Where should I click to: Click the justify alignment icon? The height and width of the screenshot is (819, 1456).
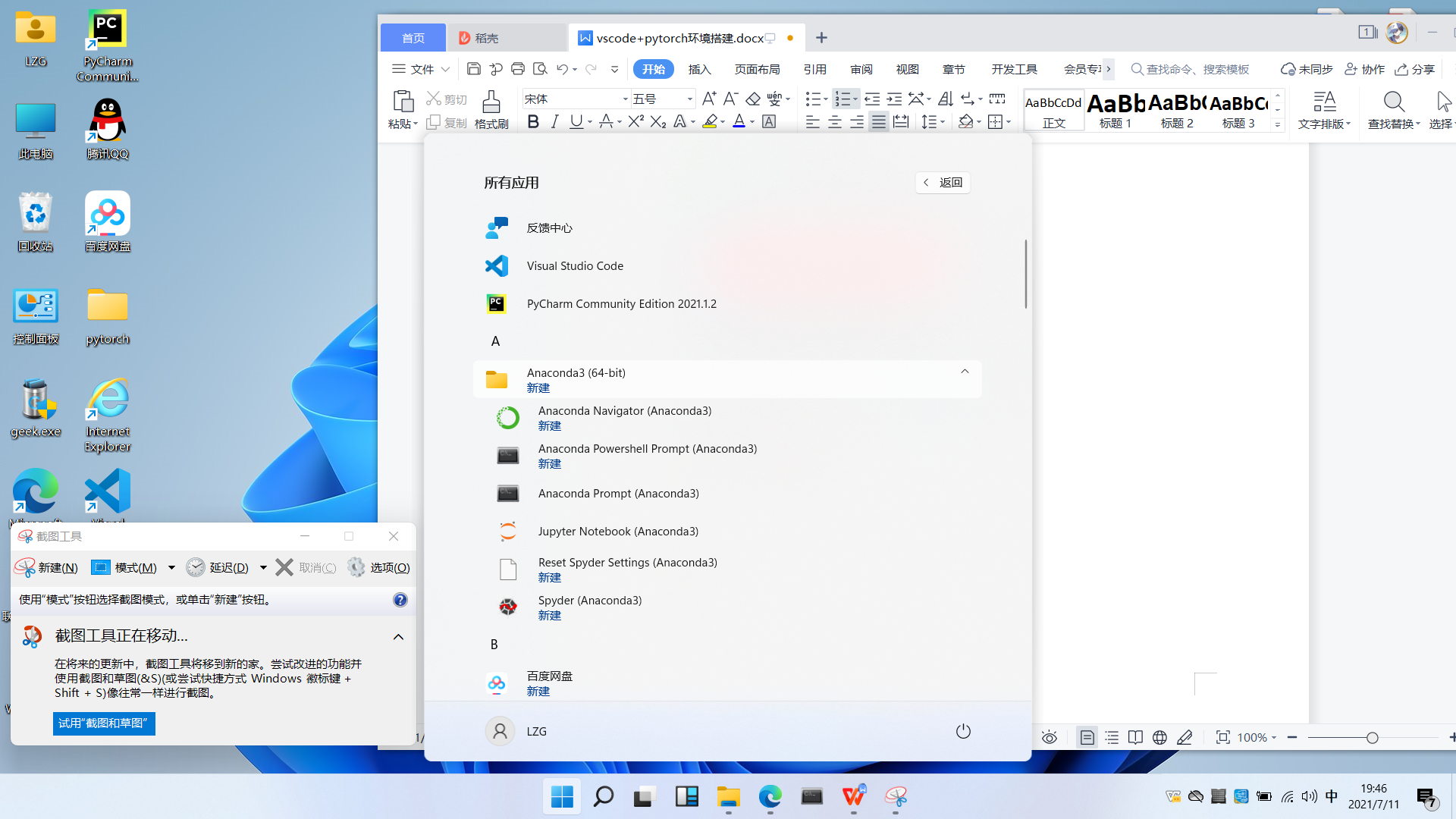click(x=878, y=121)
